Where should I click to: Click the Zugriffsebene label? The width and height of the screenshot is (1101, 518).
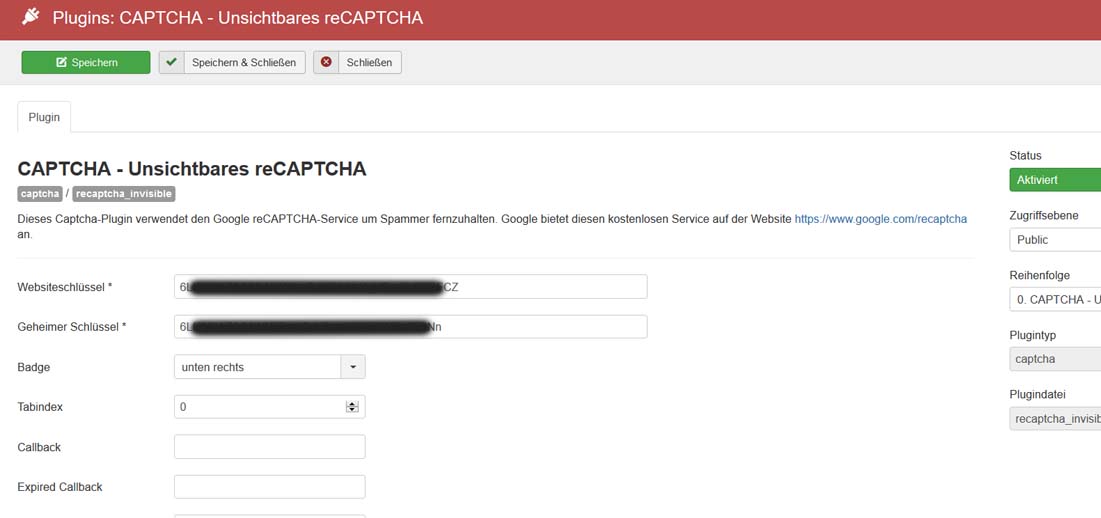pyautogui.click(x=1044, y=215)
